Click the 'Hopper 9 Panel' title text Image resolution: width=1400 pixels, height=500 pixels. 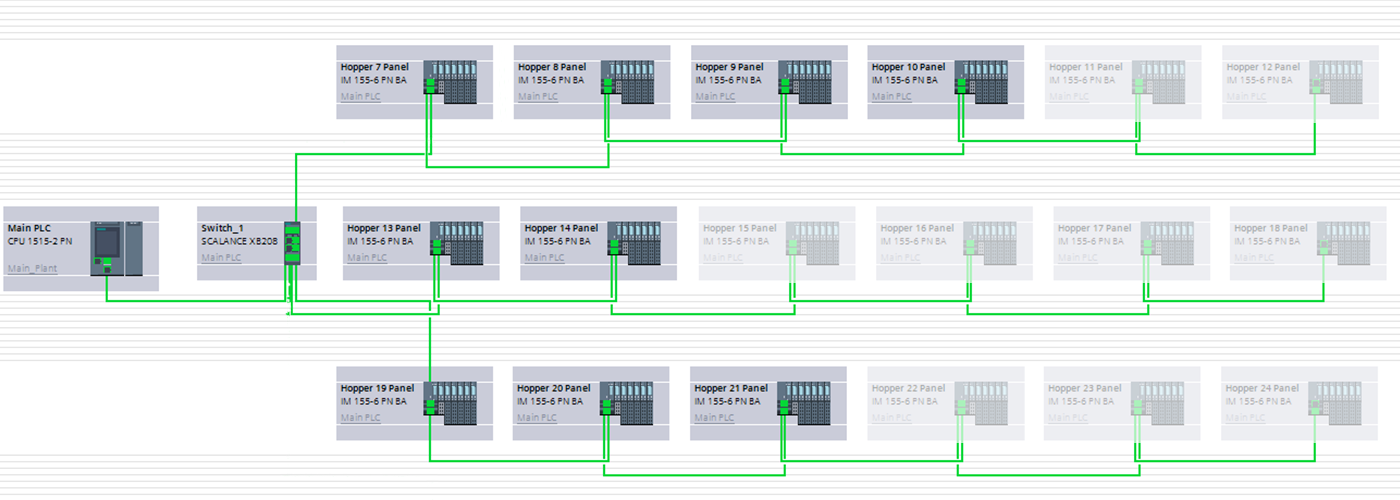732,67
